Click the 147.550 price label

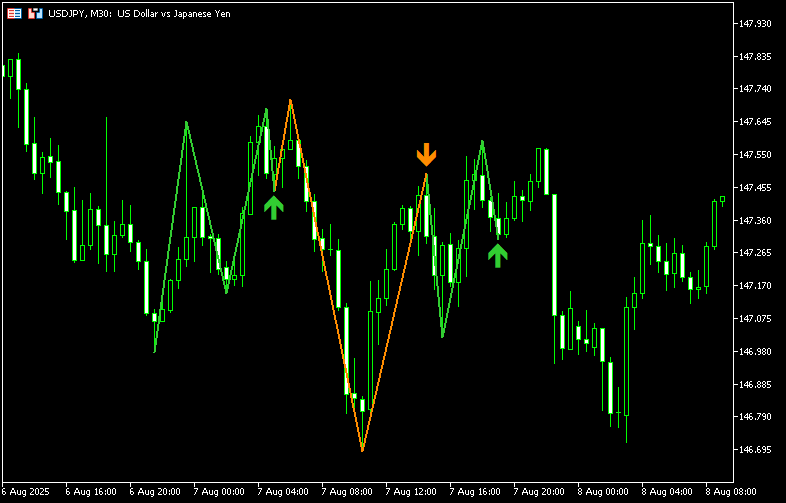755,155
